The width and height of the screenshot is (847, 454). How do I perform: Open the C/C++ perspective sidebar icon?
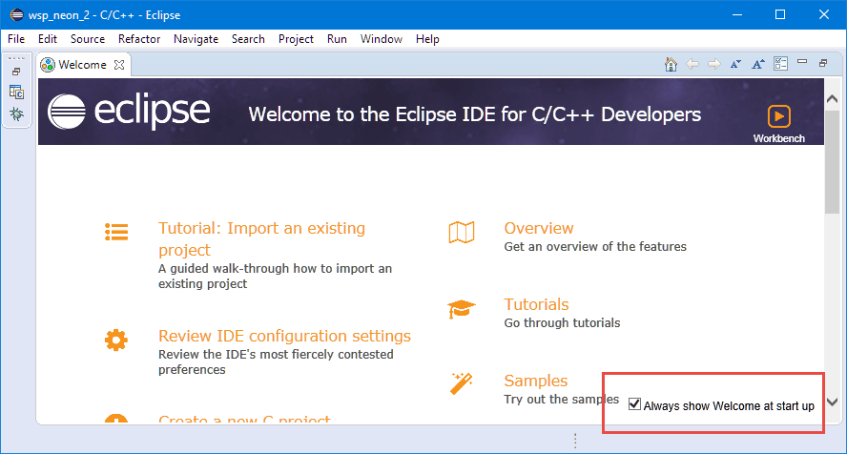17,92
